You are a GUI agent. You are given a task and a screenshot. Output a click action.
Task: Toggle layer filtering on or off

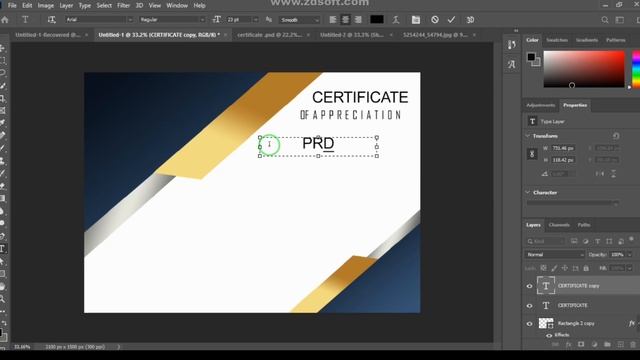631,239
